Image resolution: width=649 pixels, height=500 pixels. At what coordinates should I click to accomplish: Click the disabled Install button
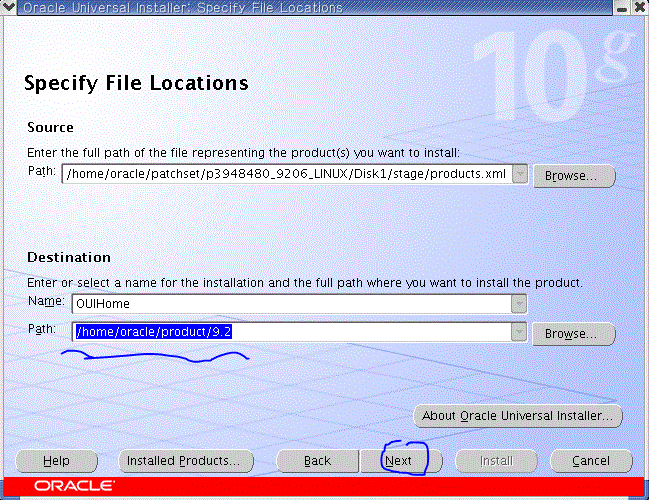pyautogui.click(x=496, y=461)
